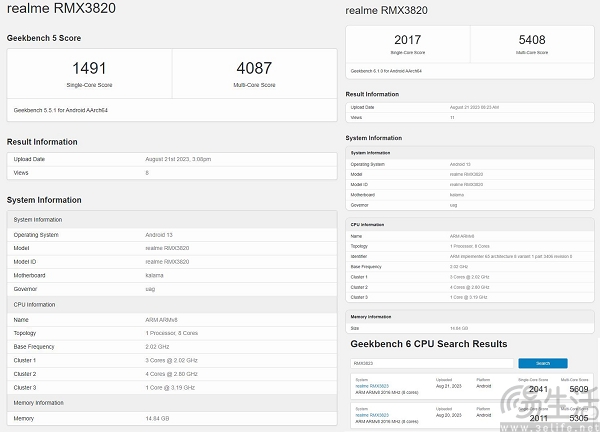Click the 'Memory Information' section row in Geekbench 5 panel
Viewport: 600px width, 432px height.
[x=172, y=403]
